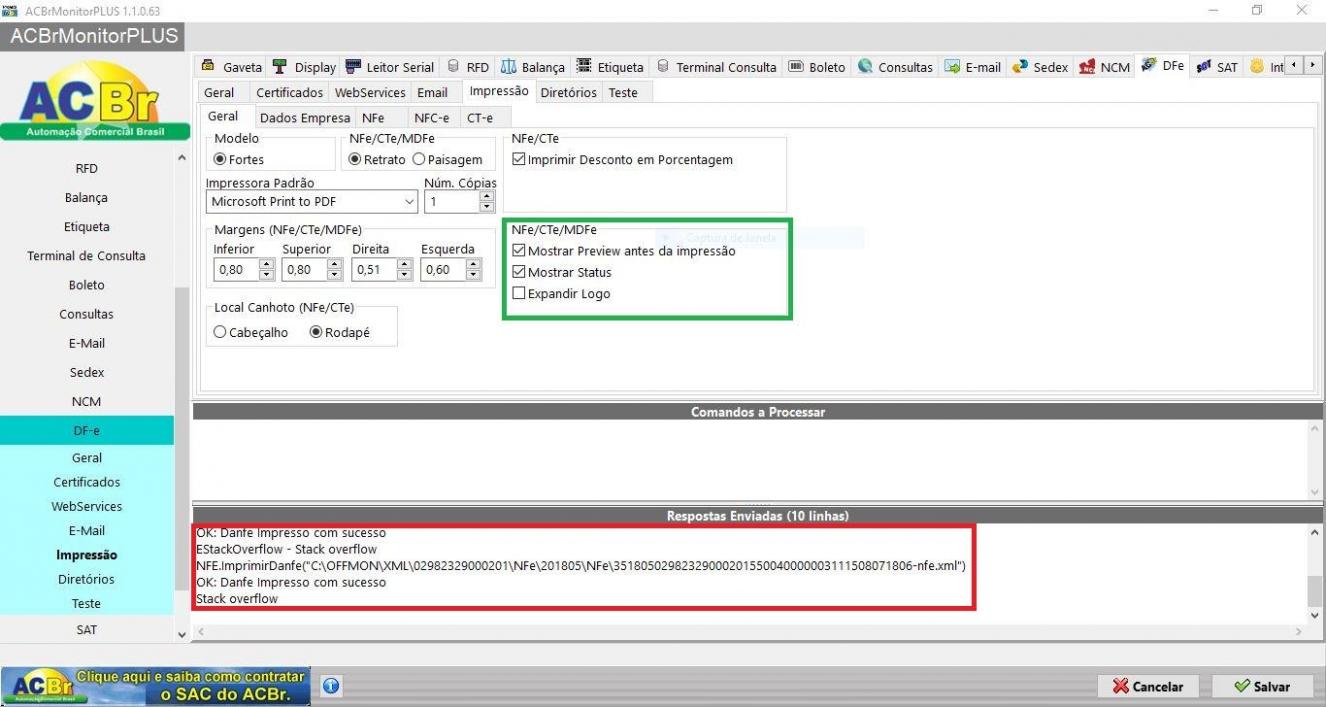Switch to the Certificados sub-tab
Screen dimensions: 1326x707
(x=290, y=92)
